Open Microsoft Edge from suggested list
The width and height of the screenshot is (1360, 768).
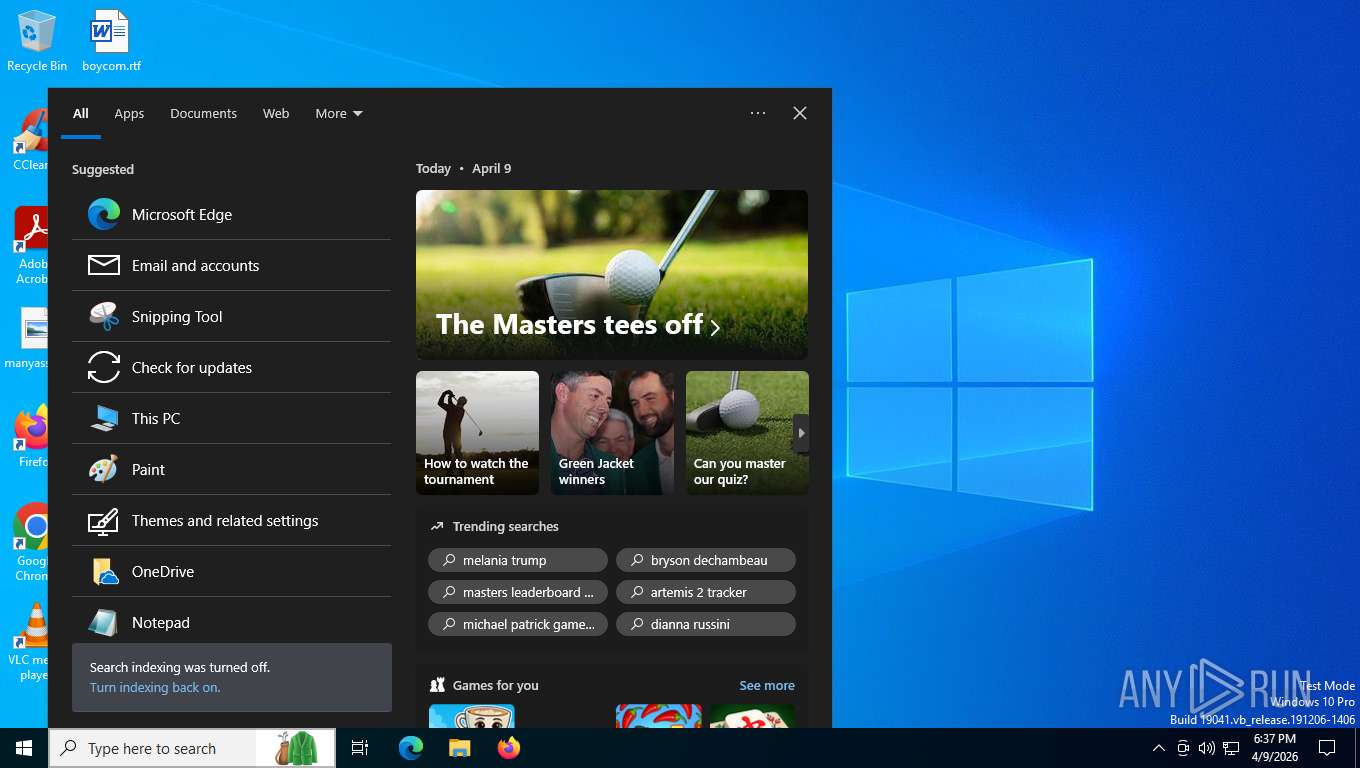[x=231, y=215]
